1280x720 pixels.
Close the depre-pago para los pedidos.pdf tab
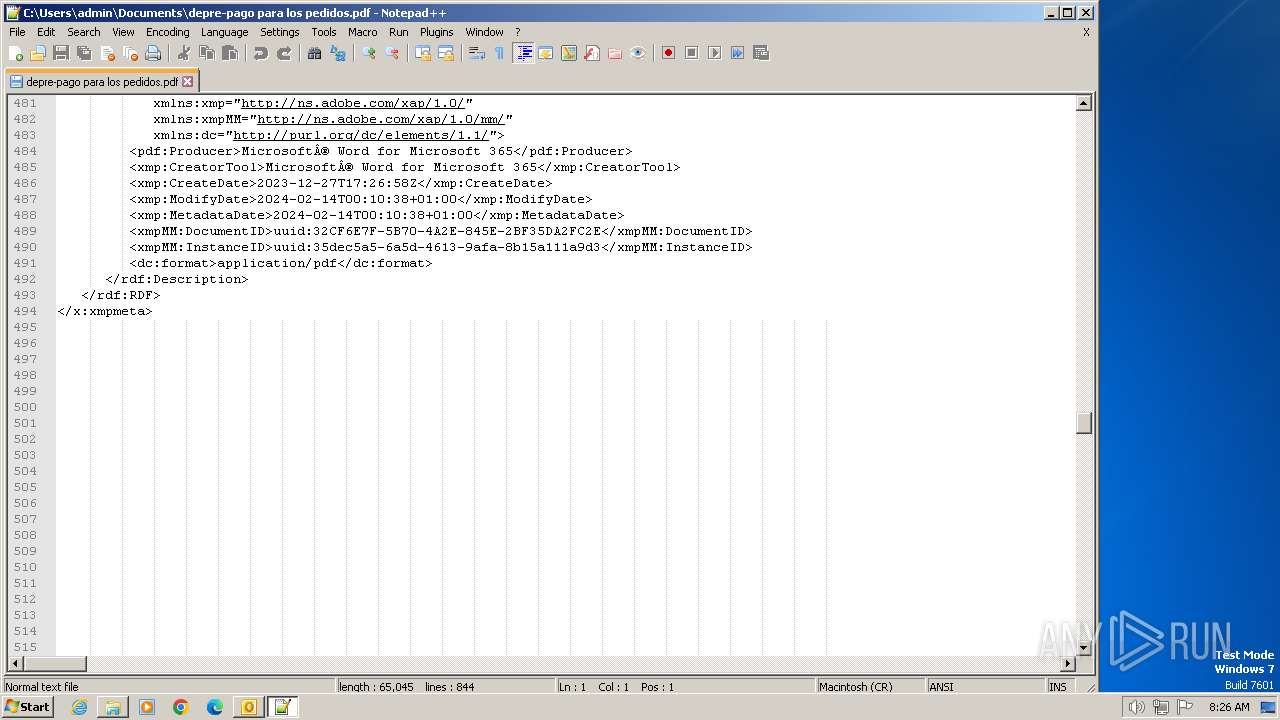click(x=187, y=82)
